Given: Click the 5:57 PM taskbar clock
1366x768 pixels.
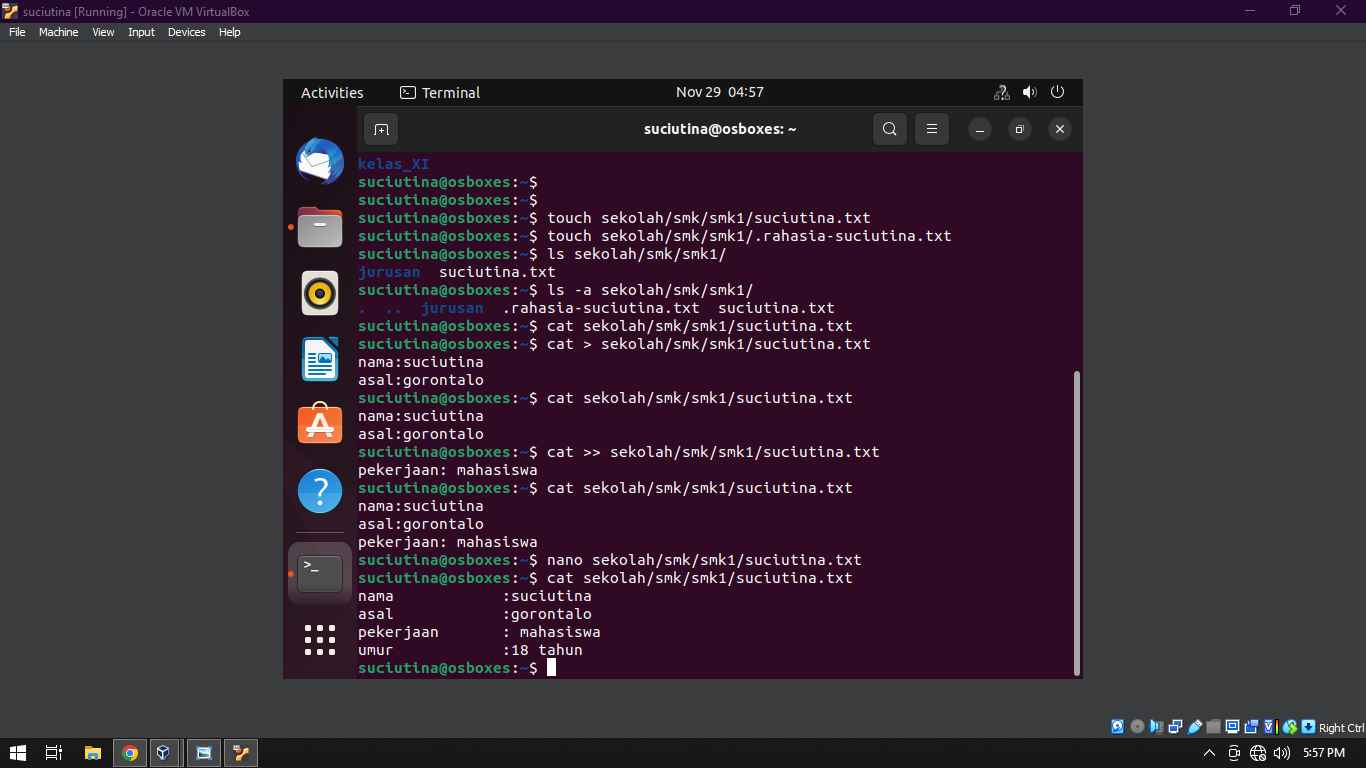Looking at the screenshot, I should (1324, 753).
